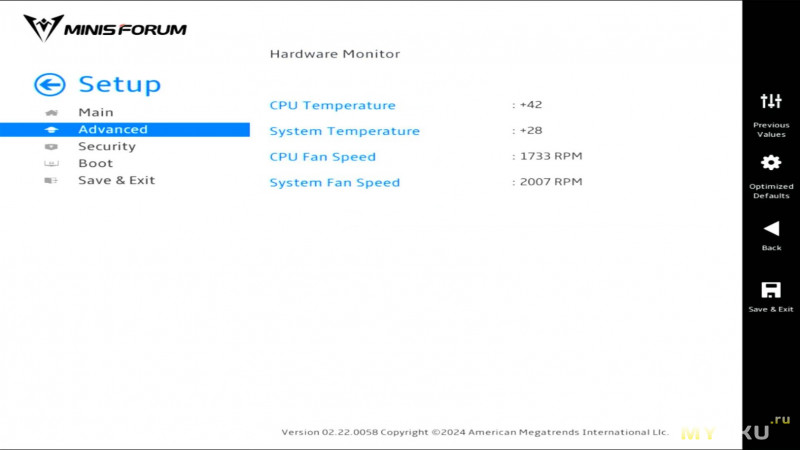Click the CPU Fan Speed entry
The image size is (800, 450).
coord(426,157)
